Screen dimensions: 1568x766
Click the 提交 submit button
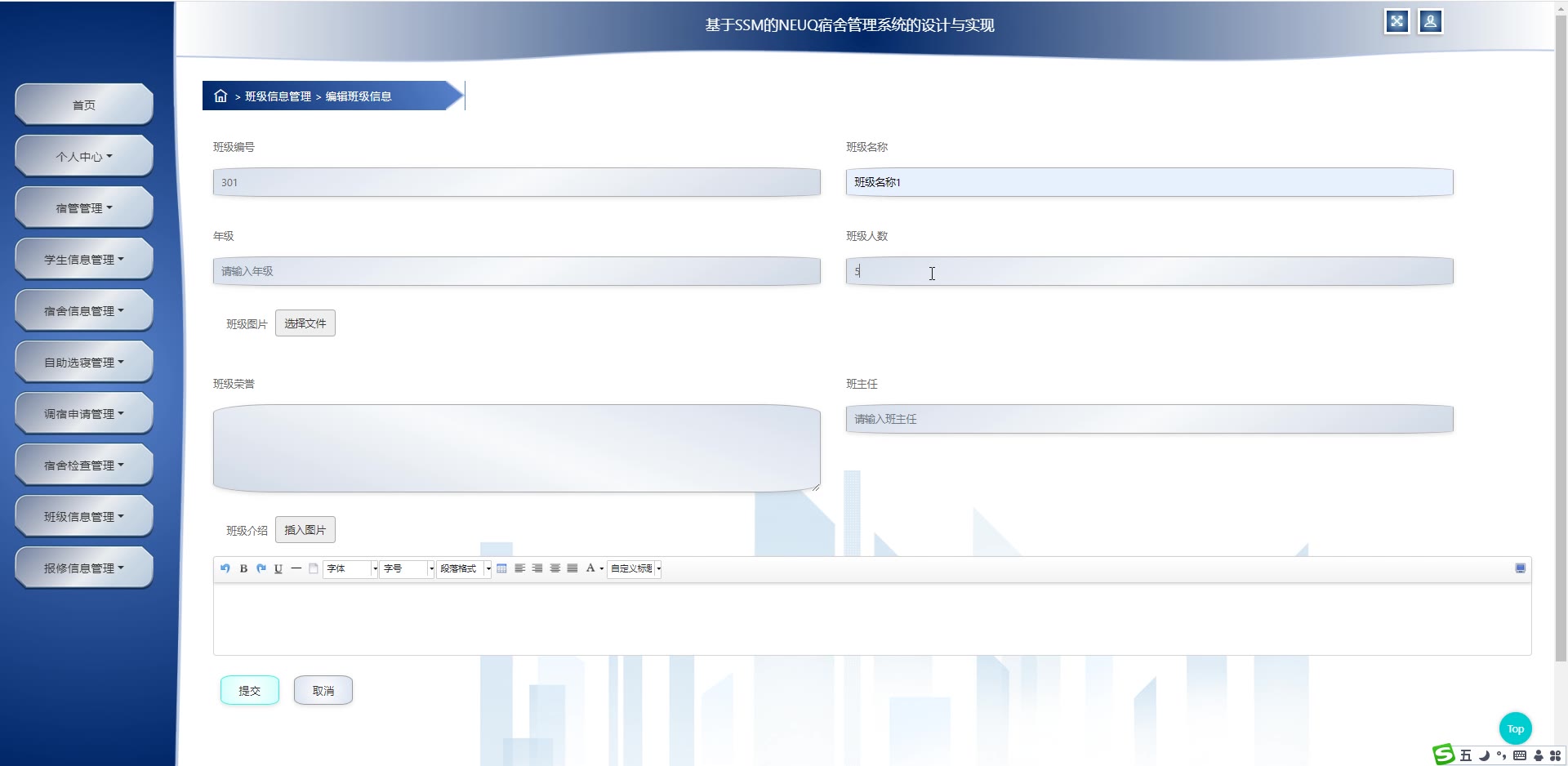(250, 690)
